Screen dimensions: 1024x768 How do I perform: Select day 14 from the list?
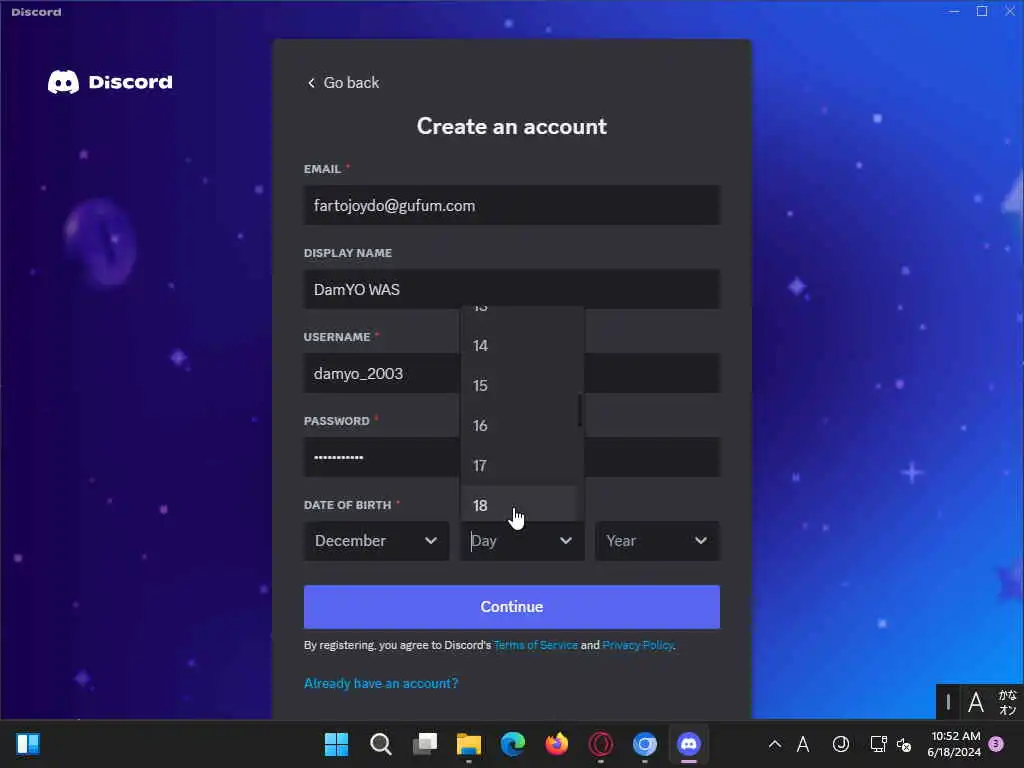pyautogui.click(x=519, y=345)
